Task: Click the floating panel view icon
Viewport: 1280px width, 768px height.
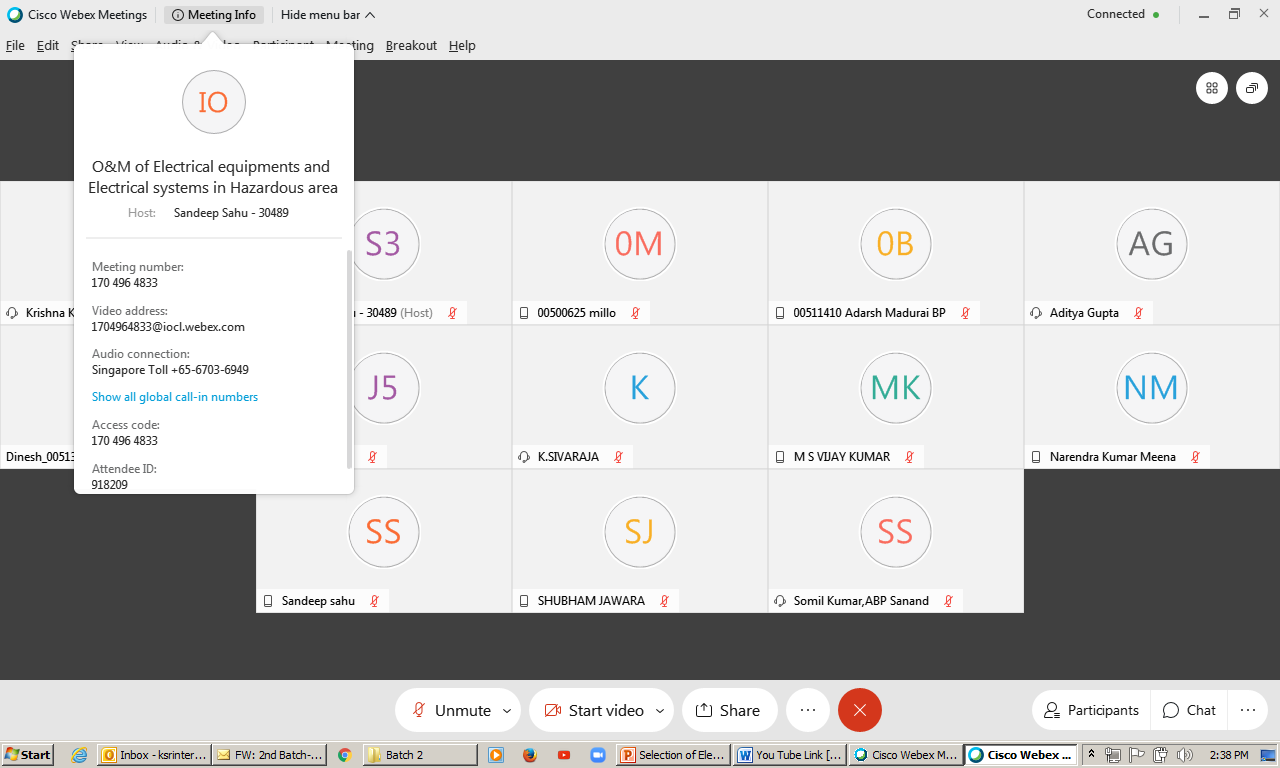Action: (1252, 88)
